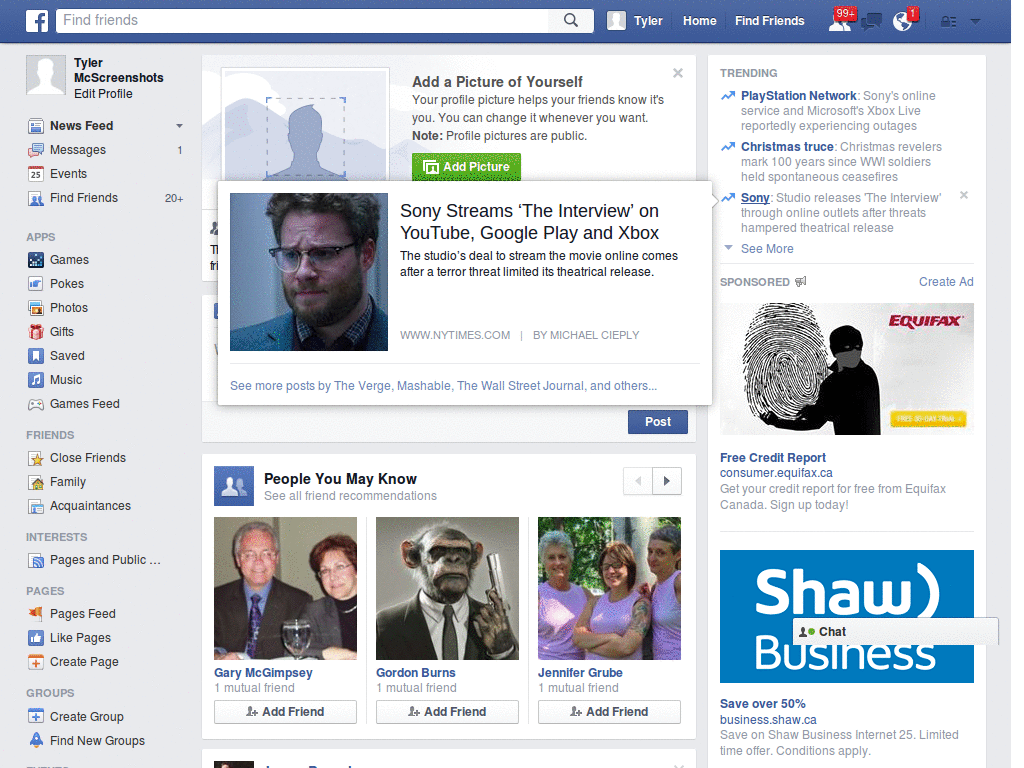Click Create Ad link
This screenshot has width=1024, height=768.
(946, 282)
